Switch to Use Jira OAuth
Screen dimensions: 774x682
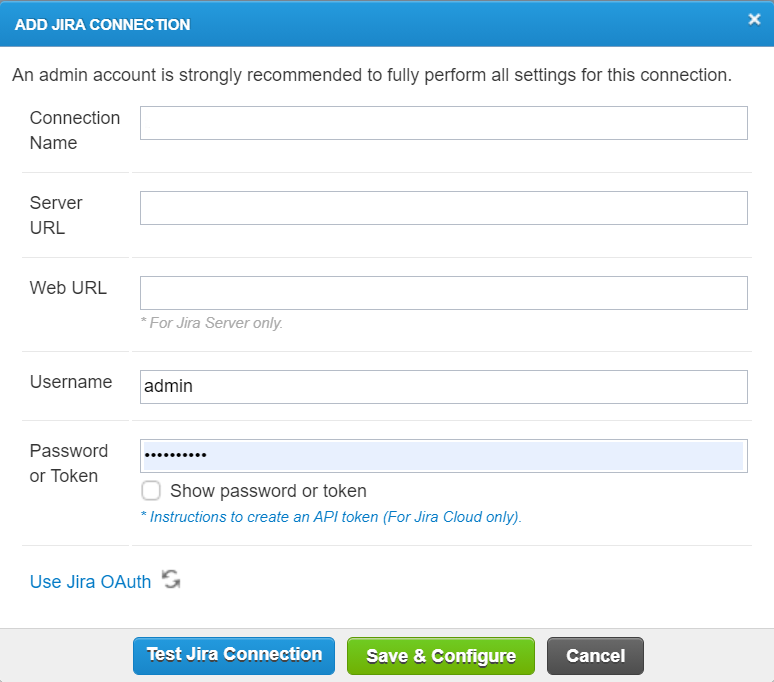(x=90, y=582)
